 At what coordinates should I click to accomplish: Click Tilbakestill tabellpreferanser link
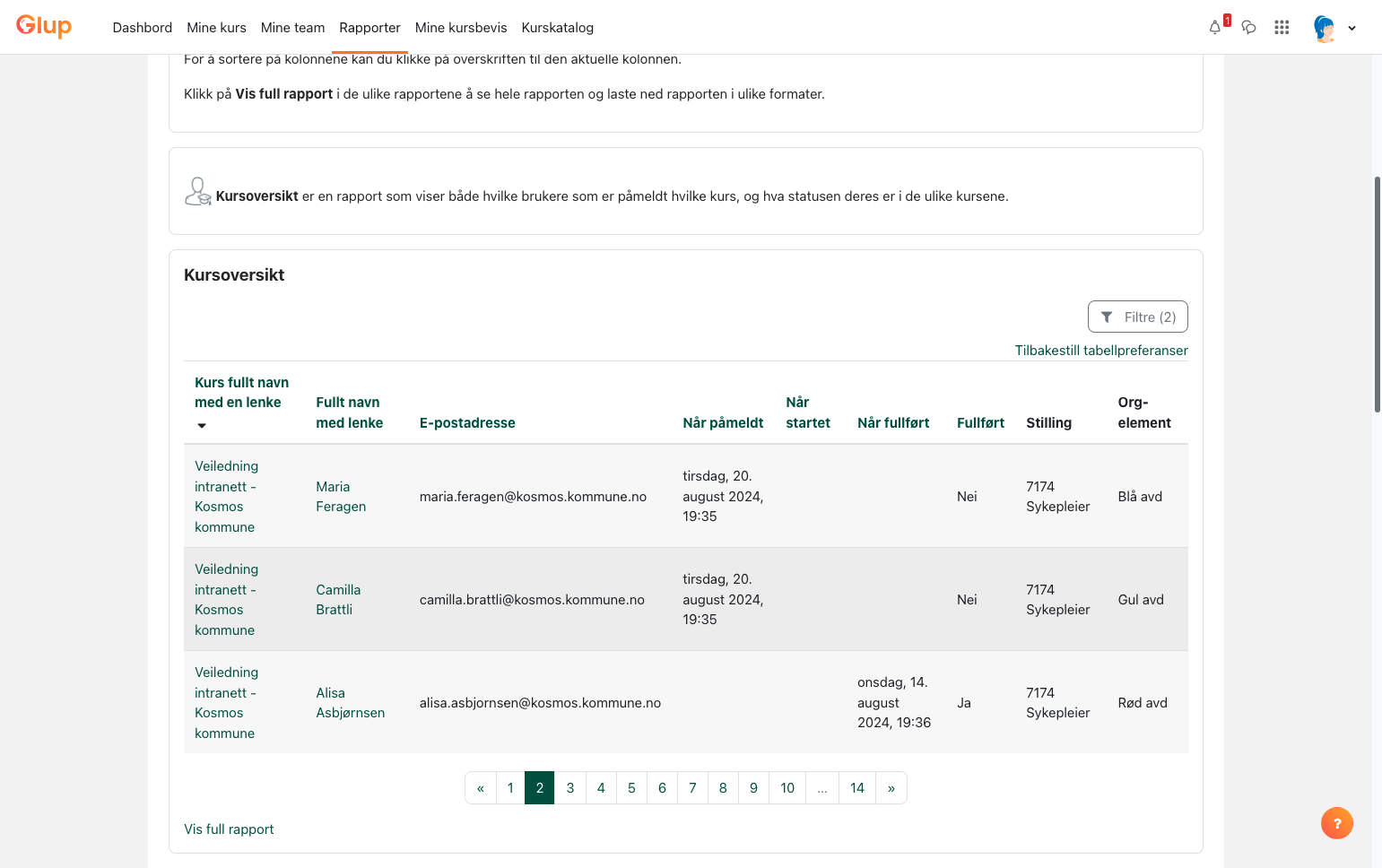1101,351
